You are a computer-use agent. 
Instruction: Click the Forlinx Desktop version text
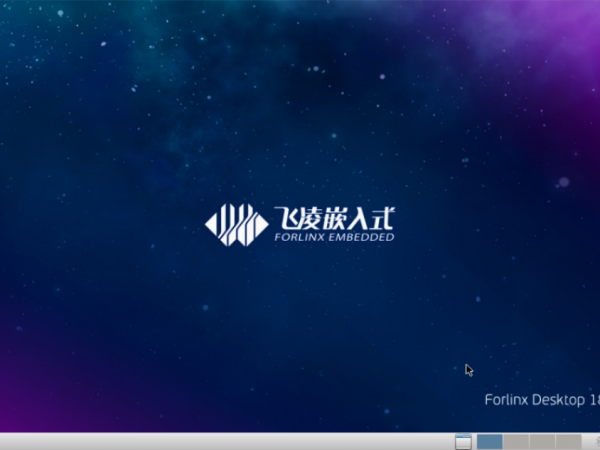click(x=541, y=400)
